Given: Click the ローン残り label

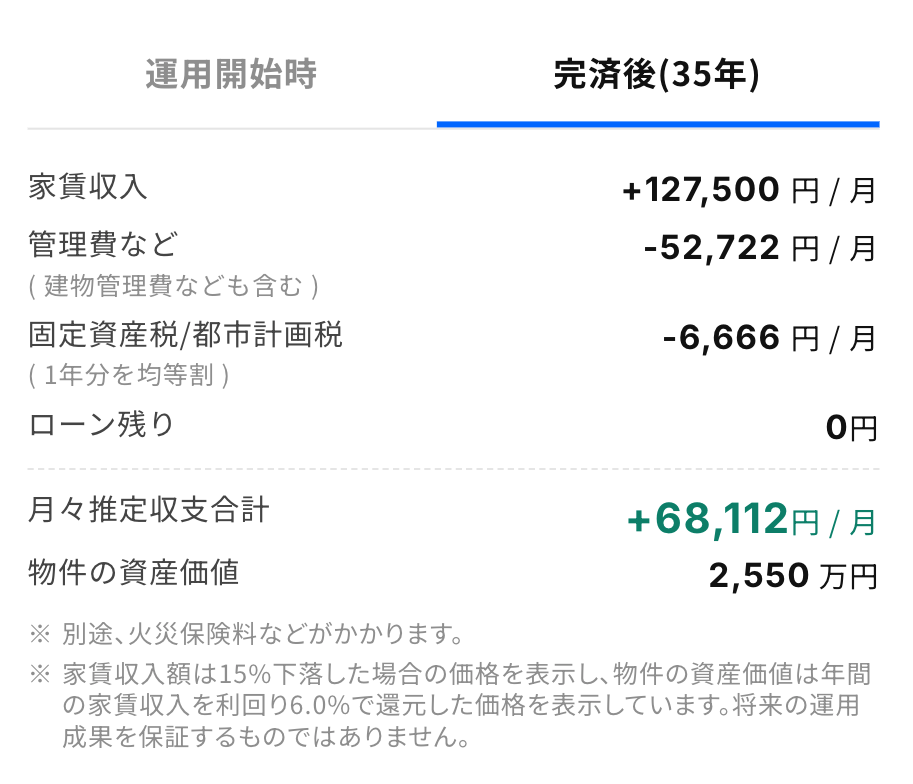Looking at the screenshot, I should (x=102, y=425).
